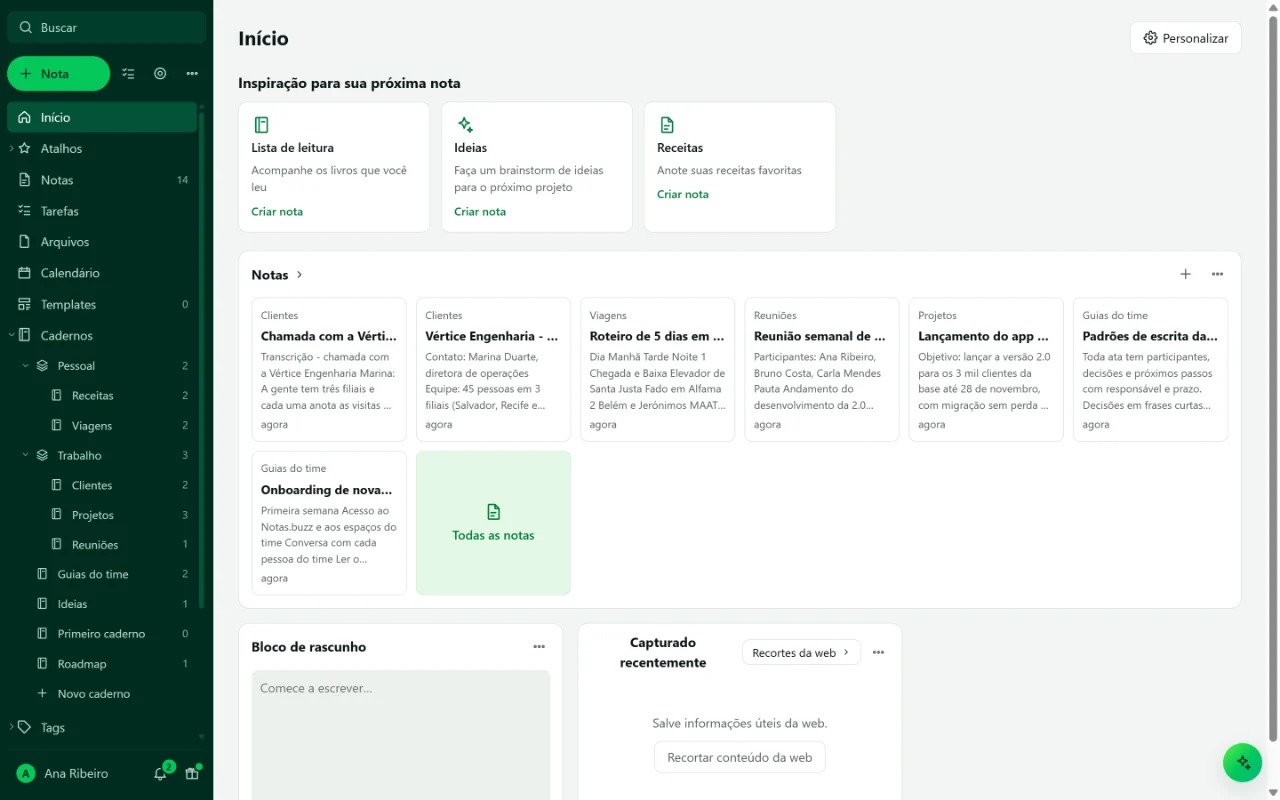Open Tarefas in the sidebar

(x=102, y=211)
